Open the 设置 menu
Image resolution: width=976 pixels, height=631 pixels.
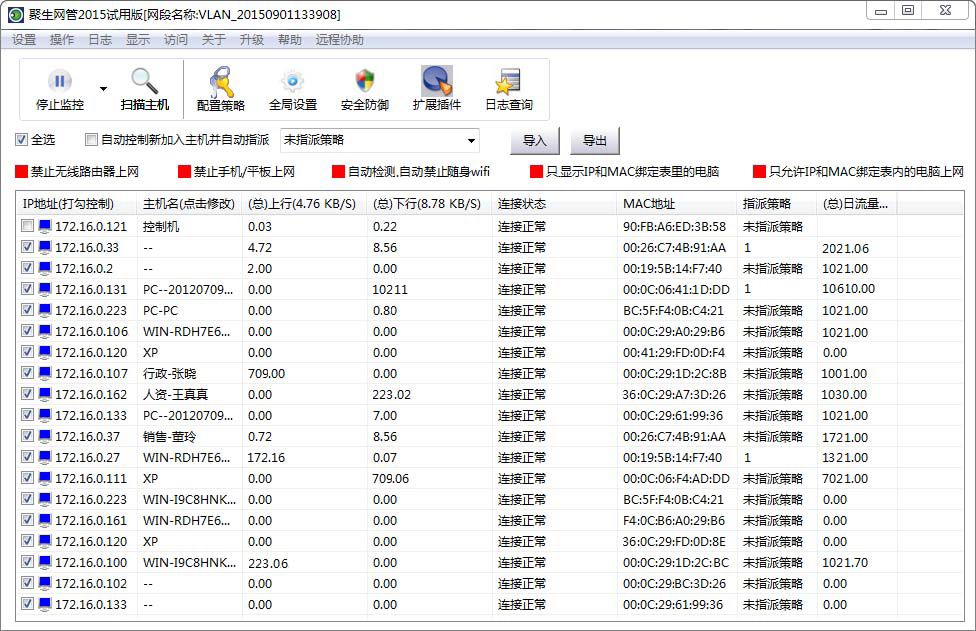22,40
